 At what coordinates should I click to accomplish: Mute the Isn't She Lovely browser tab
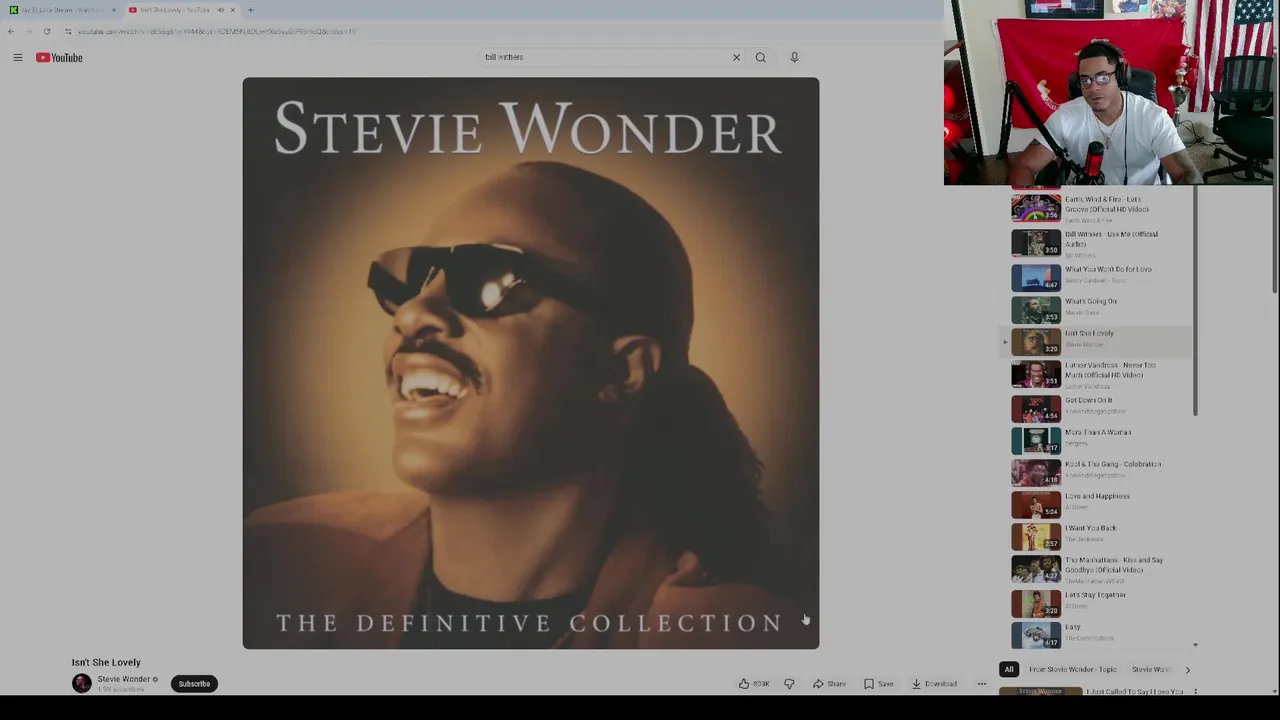220,10
